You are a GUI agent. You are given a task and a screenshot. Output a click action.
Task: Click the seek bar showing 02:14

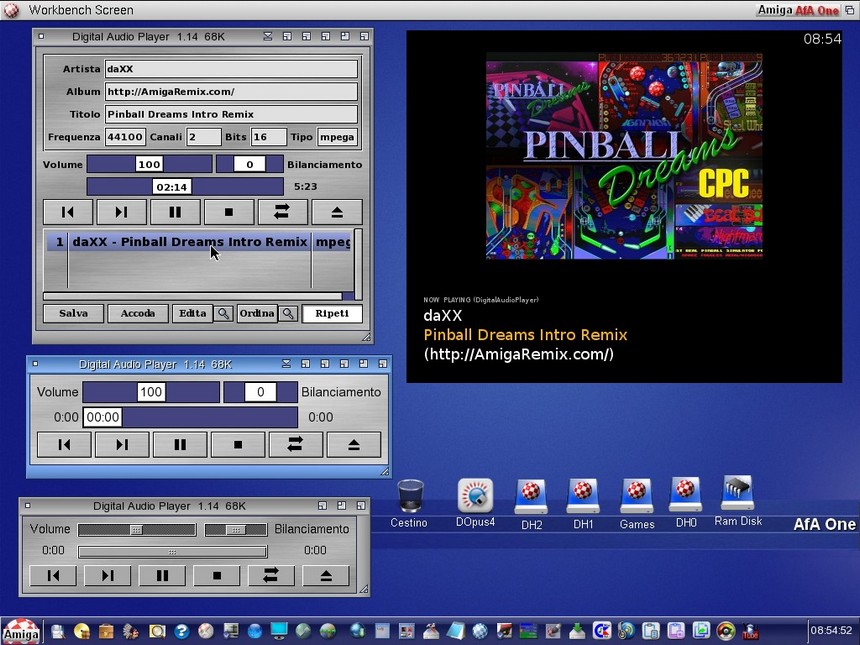click(185, 187)
